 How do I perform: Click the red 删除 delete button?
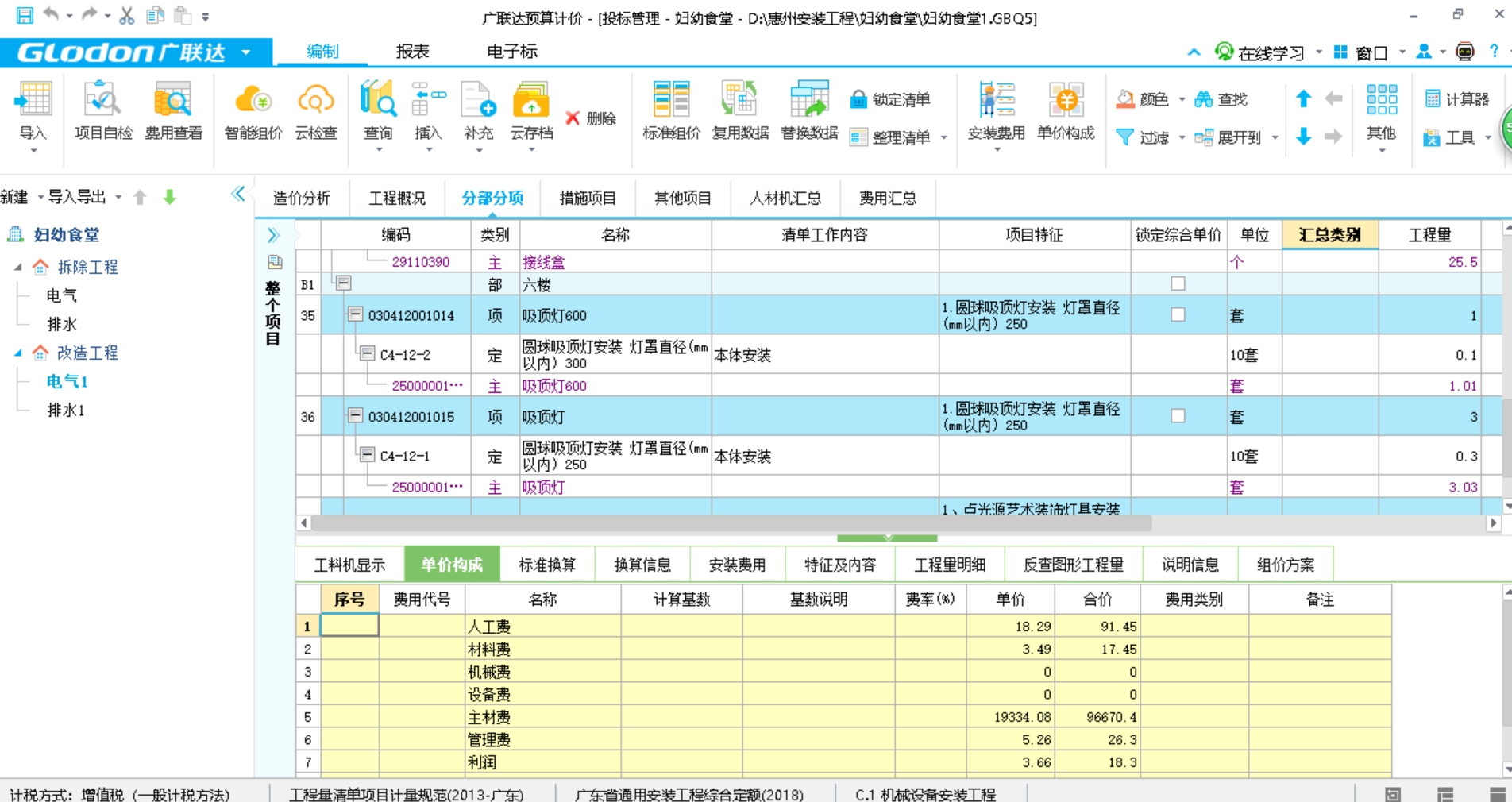click(x=591, y=118)
